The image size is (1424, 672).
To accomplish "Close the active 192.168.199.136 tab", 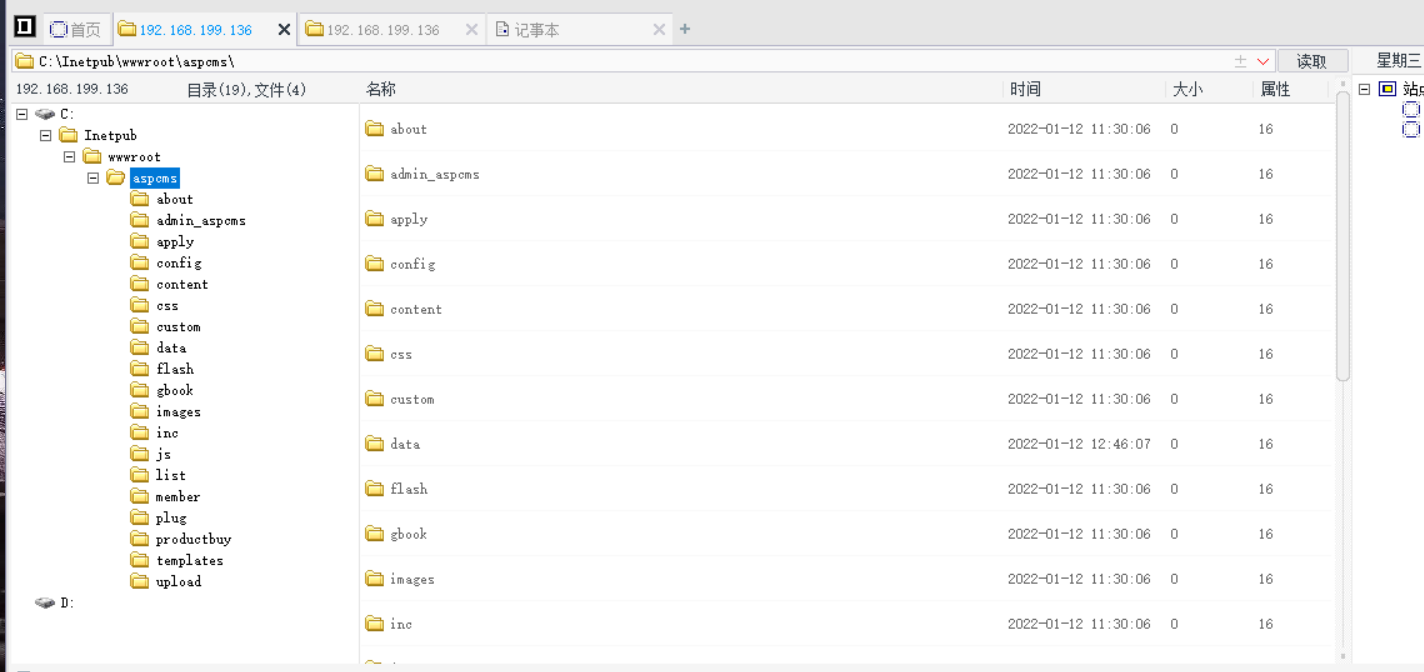I will [284, 30].
